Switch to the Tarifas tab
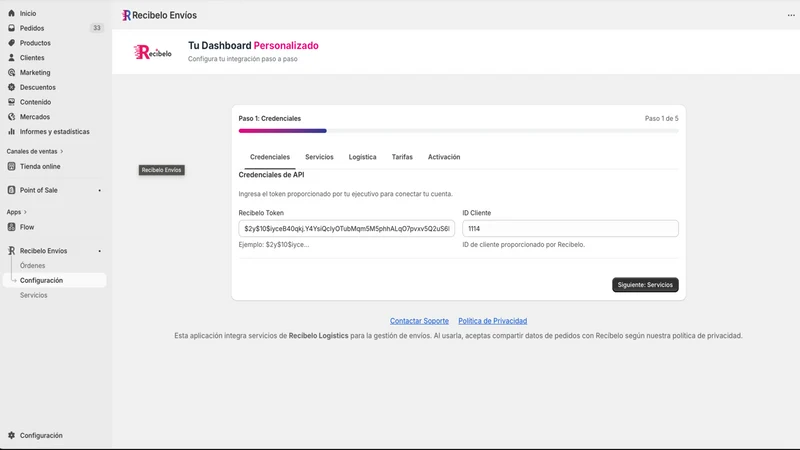Image resolution: width=800 pixels, height=450 pixels. (402, 157)
